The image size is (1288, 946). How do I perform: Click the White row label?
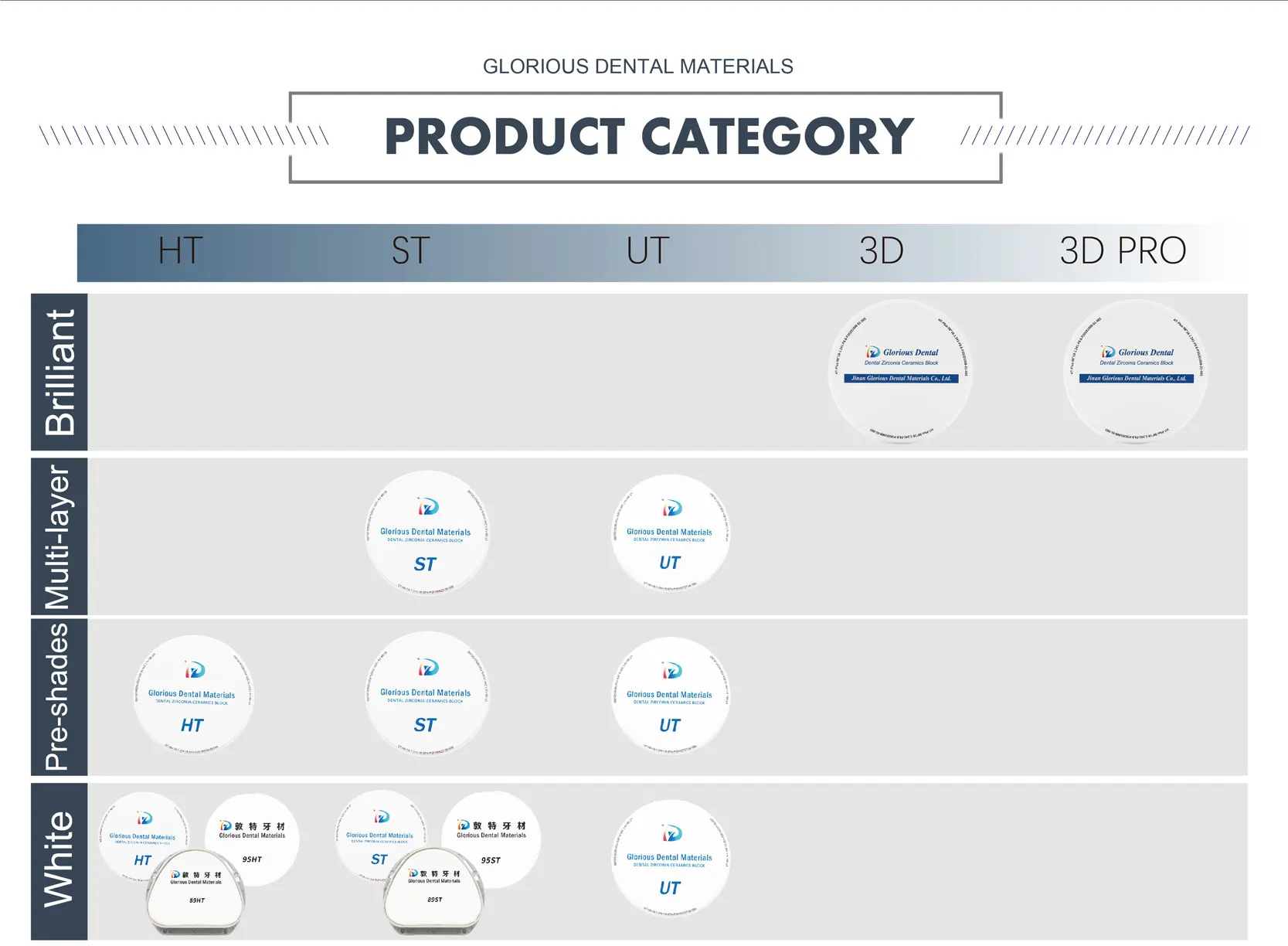[59, 861]
